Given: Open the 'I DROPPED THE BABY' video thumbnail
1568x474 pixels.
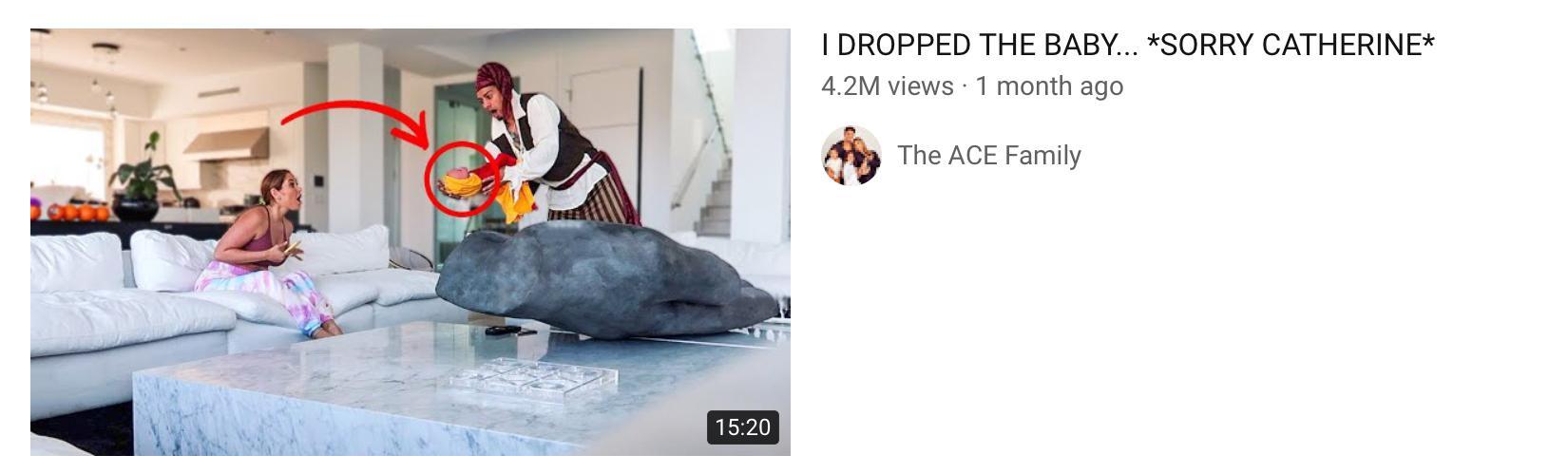Looking at the screenshot, I should (x=411, y=241).
